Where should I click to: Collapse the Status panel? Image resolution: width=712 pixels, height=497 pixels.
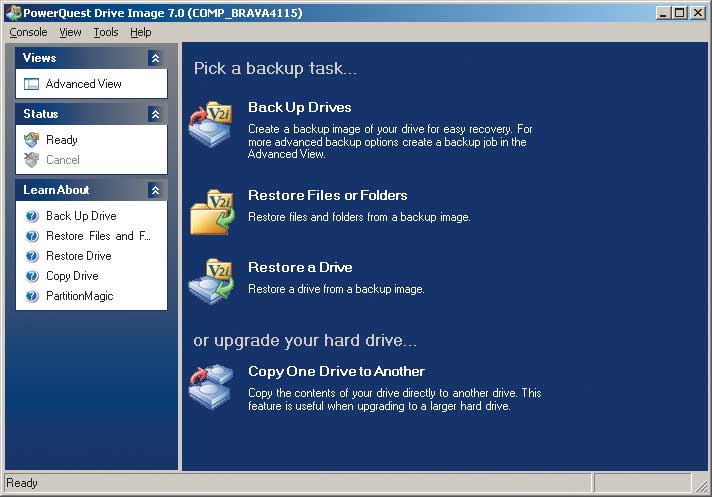click(155, 115)
